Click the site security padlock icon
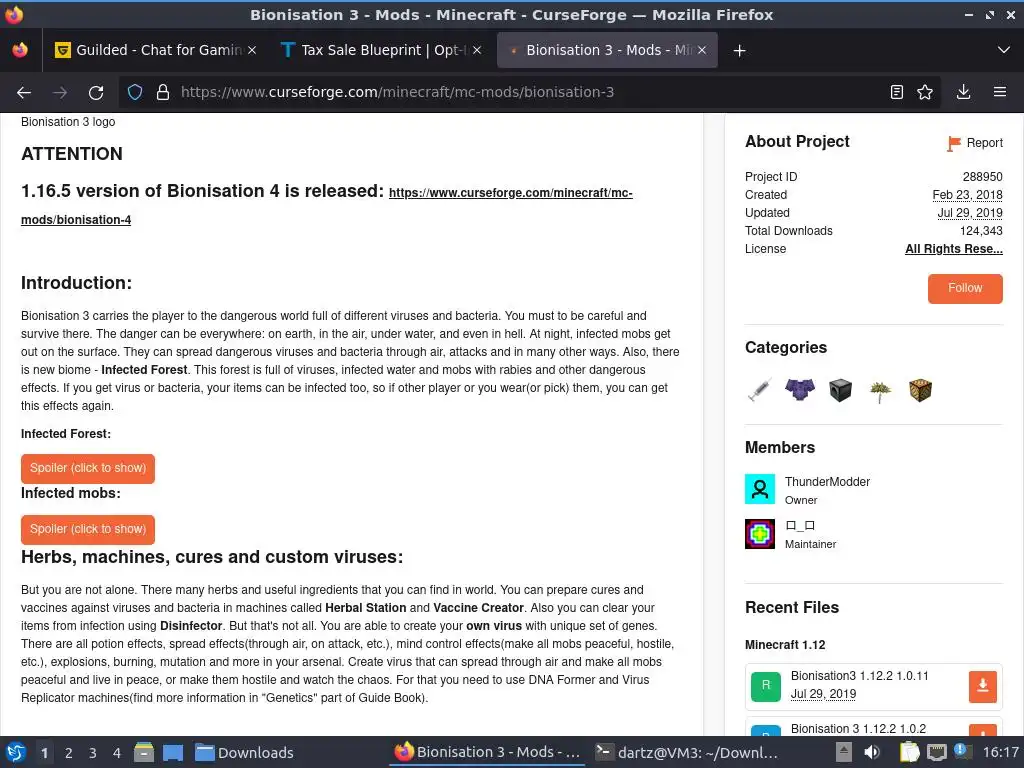This screenshot has height=768, width=1024. (x=163, y=92)
